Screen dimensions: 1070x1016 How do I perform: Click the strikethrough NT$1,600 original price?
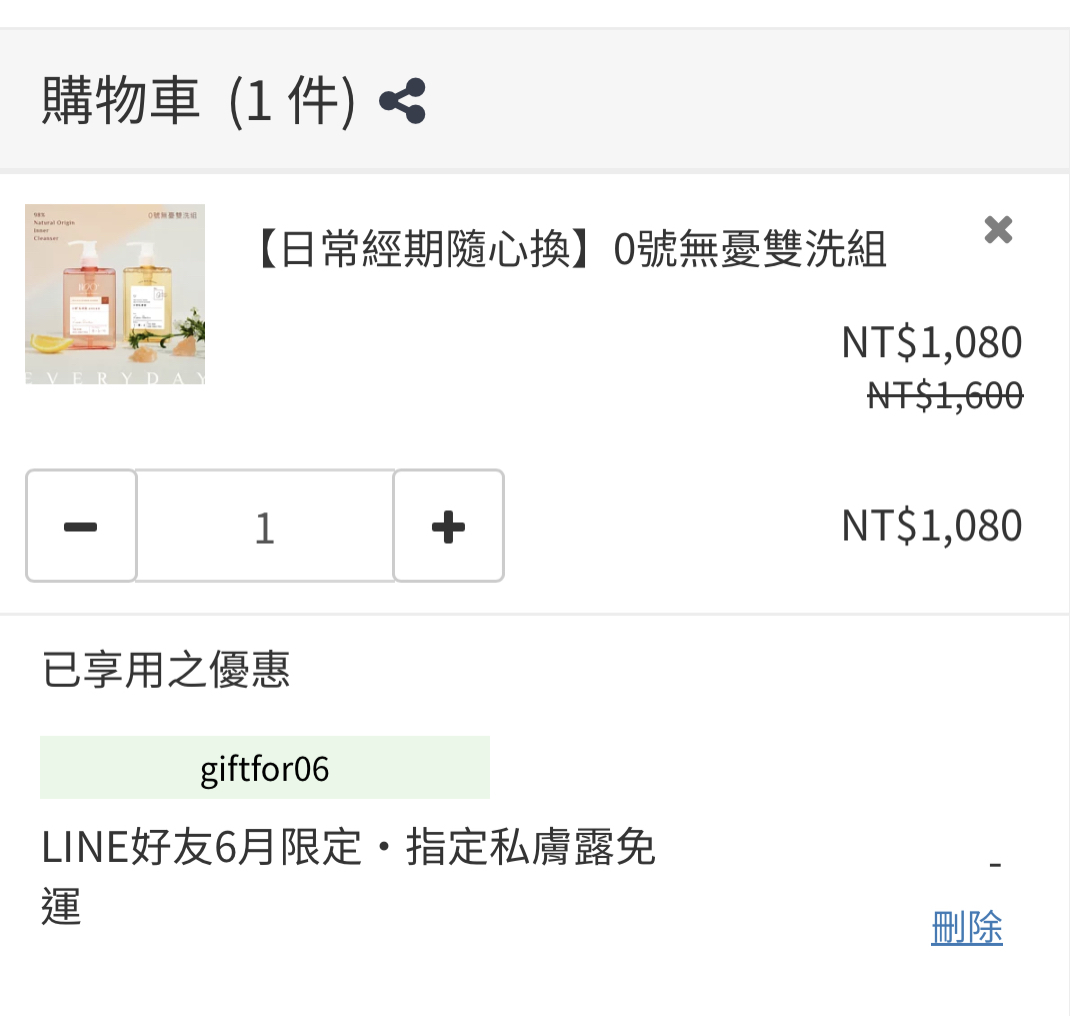[x=944, y=396]
